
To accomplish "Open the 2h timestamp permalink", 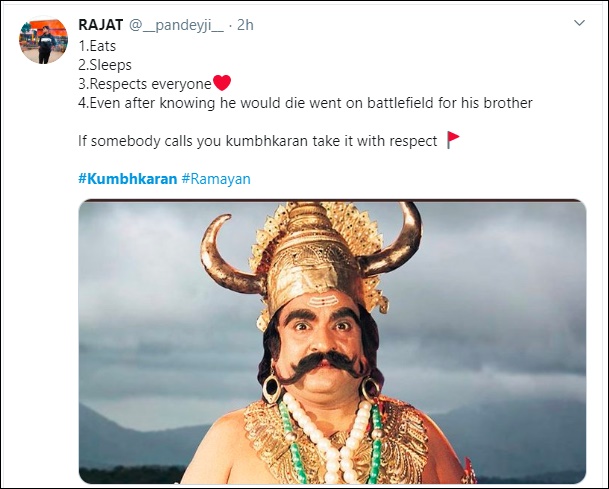I will pos(245,24).
